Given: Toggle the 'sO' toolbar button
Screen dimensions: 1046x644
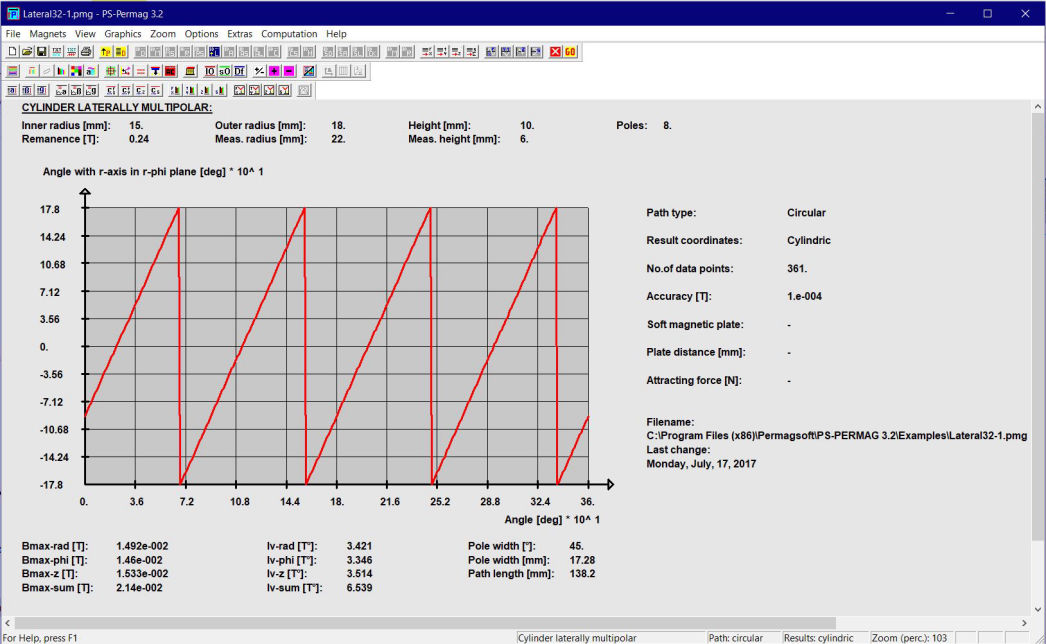Looking at the screenshot, I should [x=225, y=71].
